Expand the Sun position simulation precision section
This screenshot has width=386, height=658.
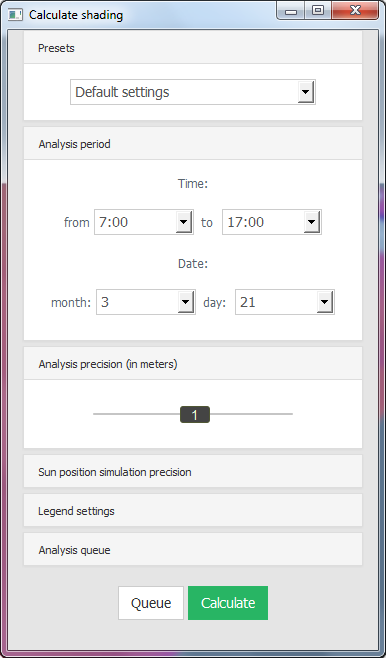coord(193,472)
